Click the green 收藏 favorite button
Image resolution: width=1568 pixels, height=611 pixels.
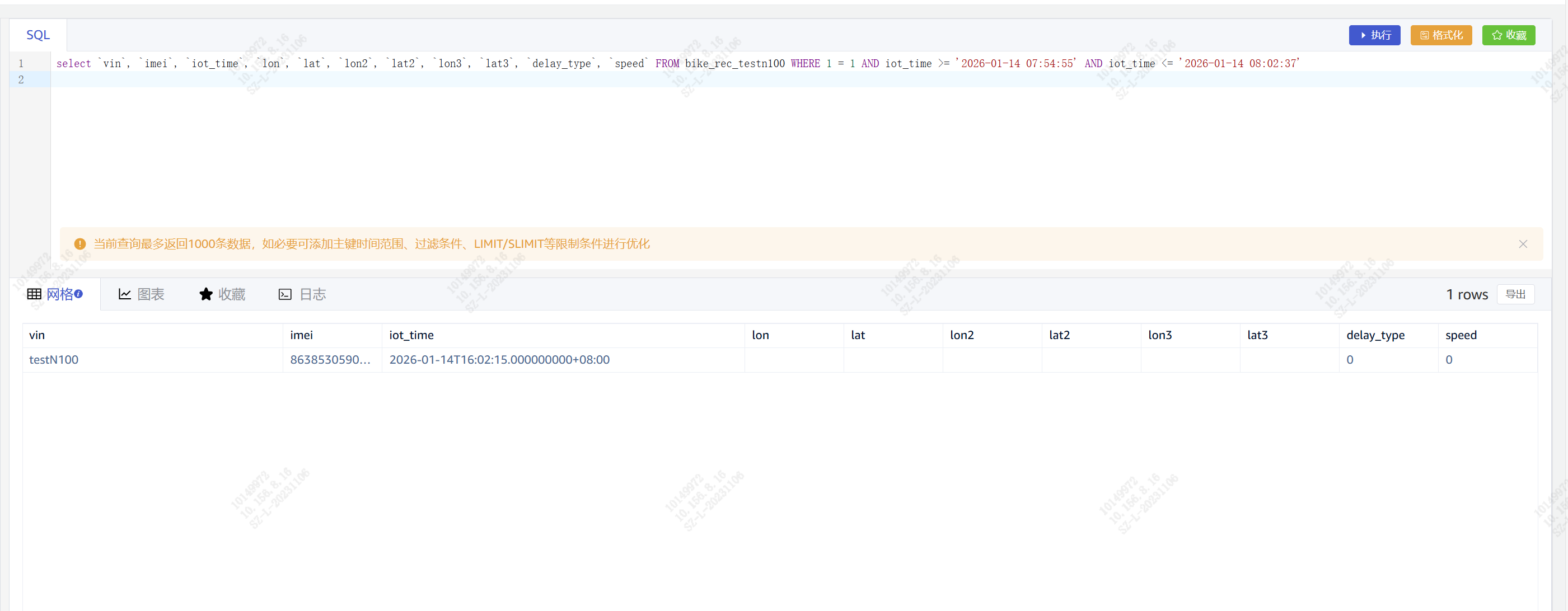click(x=1508, y=35)
